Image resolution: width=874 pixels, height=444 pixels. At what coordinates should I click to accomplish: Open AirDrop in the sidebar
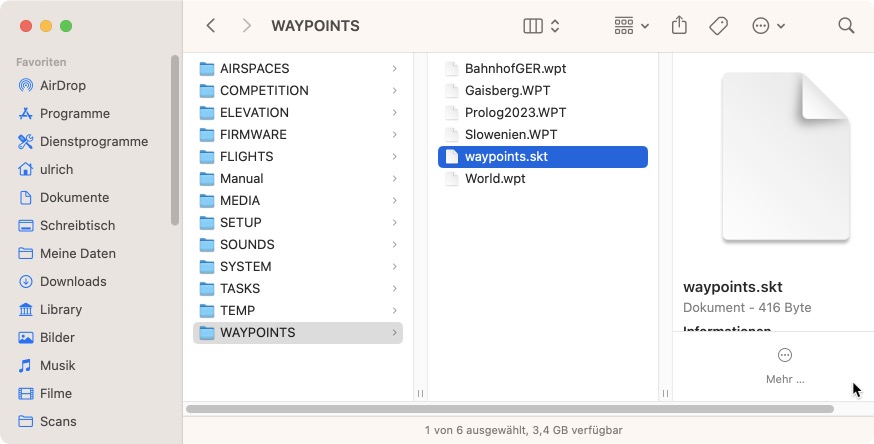(x=64, y=86)
